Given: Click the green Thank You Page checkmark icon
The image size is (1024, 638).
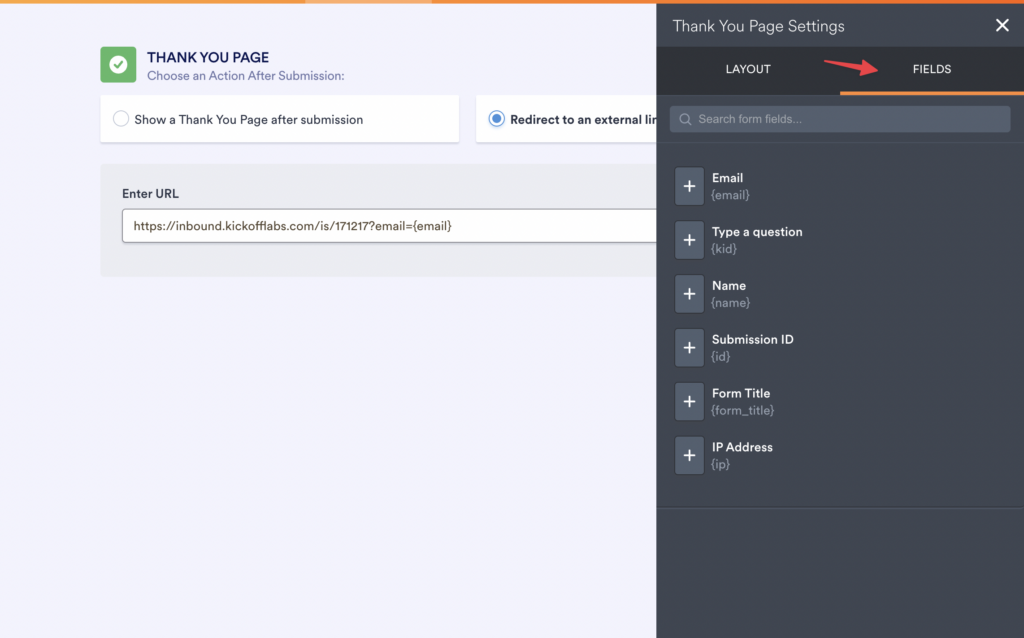Looking at the screenshot, I should coord(118,65).
